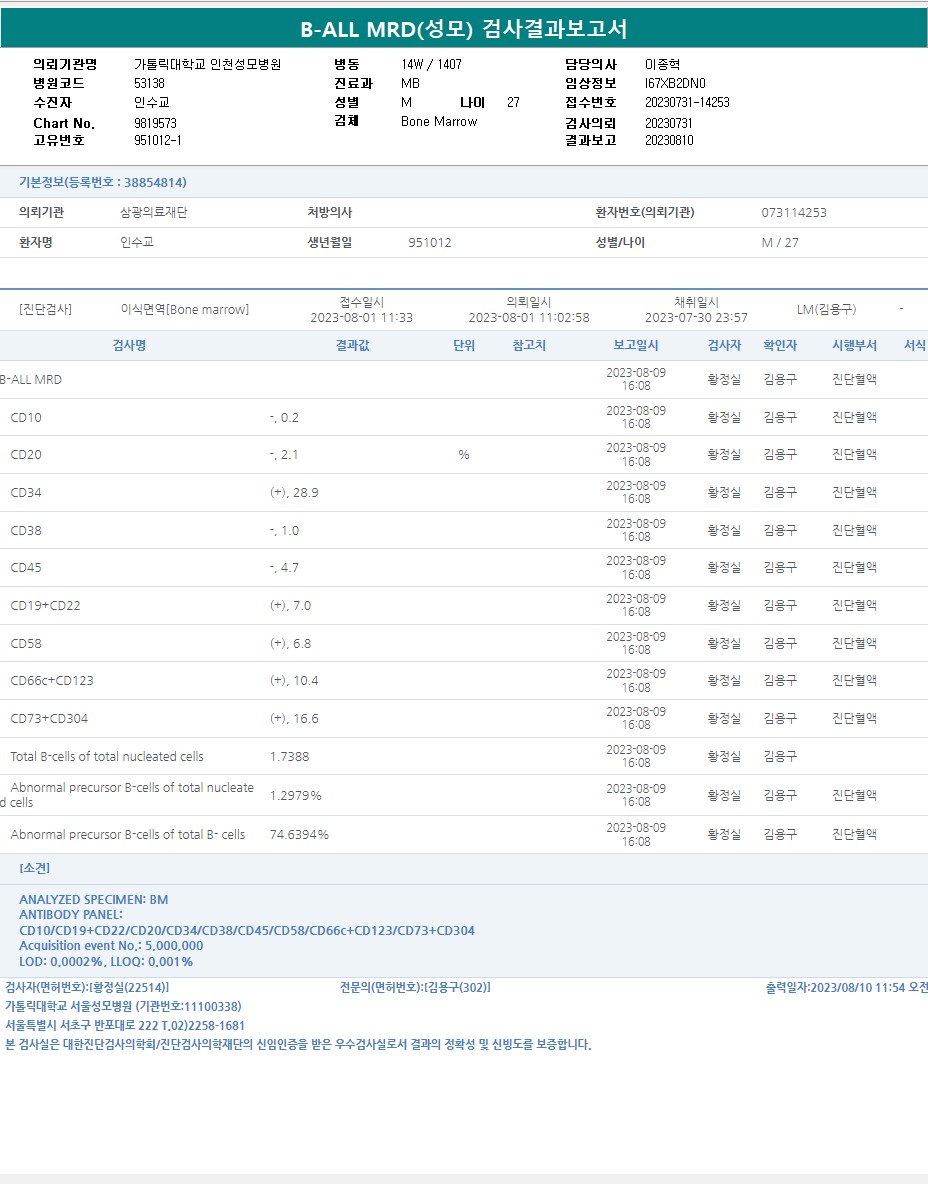Click the 참고치 column header
The width and height of the screenshot is (928, 1184).
pos(529,346)
